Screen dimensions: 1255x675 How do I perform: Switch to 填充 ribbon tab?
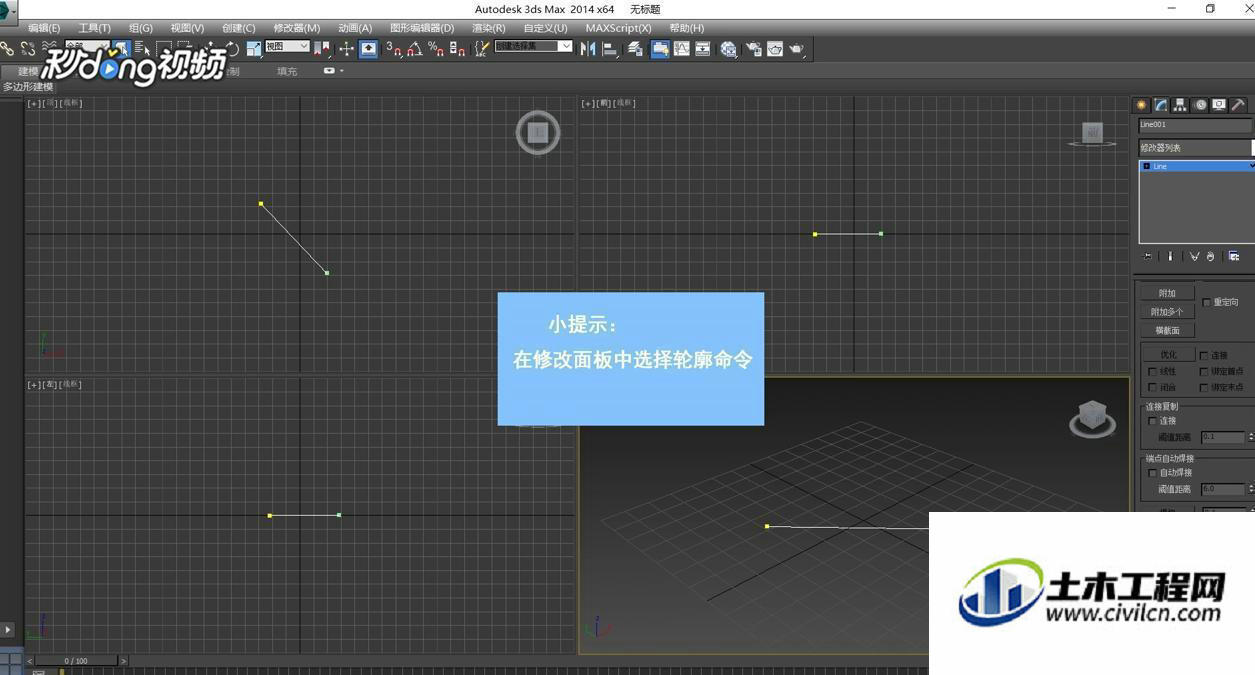[287, 71]
